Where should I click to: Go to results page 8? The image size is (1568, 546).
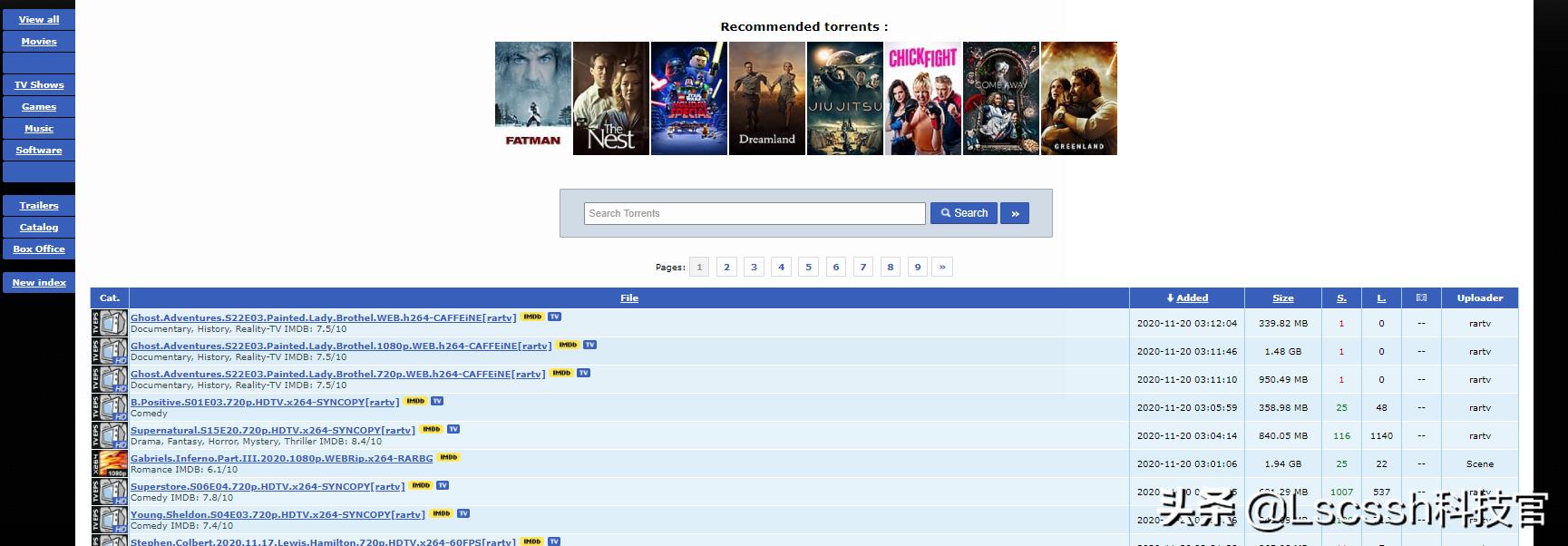pyautogui.click(x=890, y=267)
